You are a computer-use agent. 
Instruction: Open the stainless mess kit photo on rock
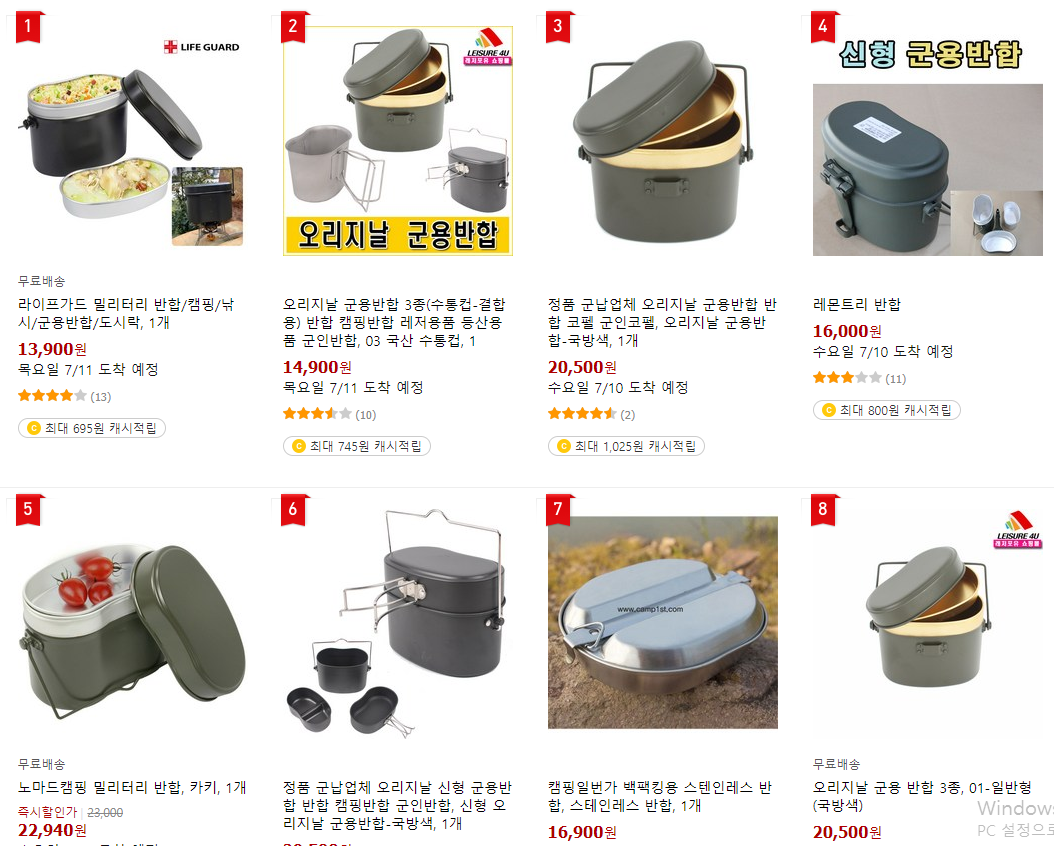pyautogui.click(x=663, y=622)
